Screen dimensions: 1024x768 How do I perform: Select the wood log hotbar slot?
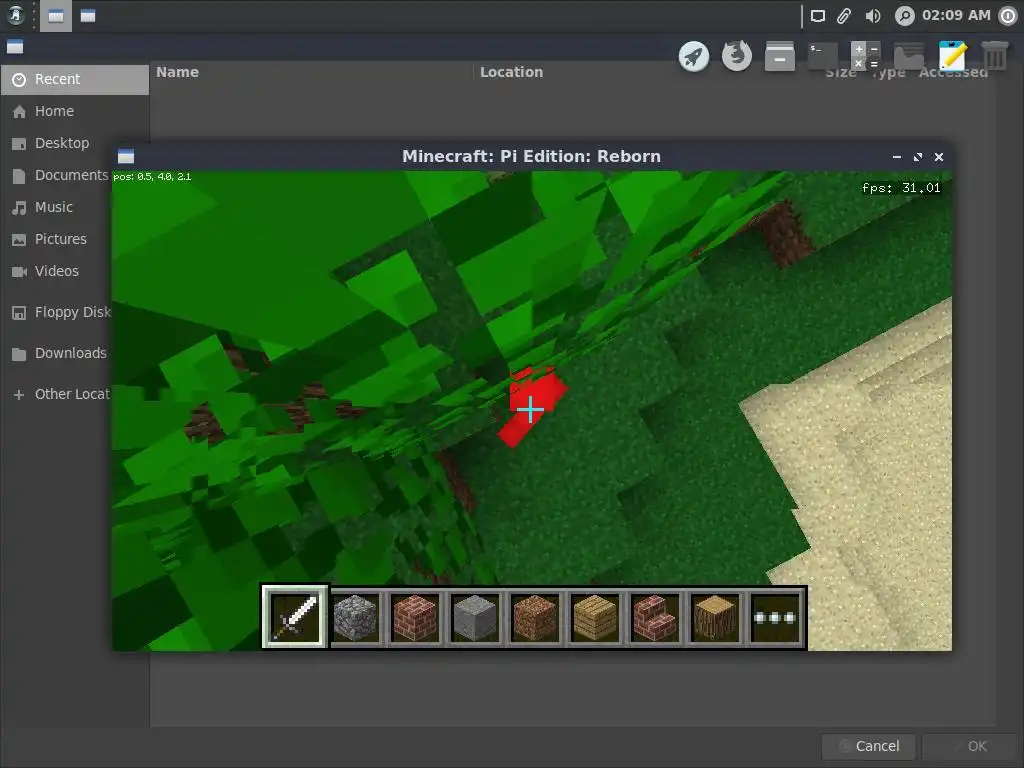coord(716,617)
